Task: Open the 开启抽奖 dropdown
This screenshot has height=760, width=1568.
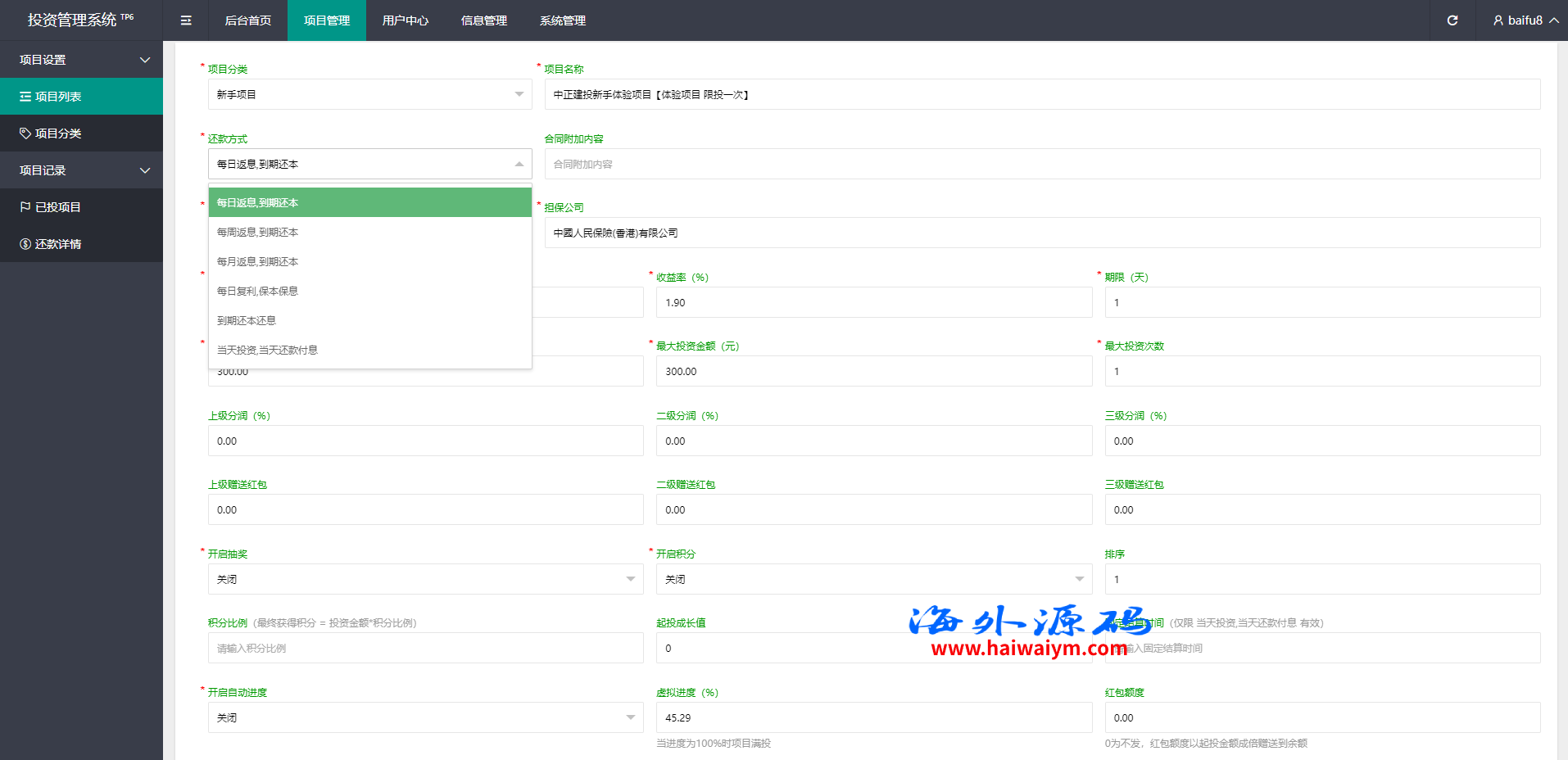Action: (x=425, y=579)
